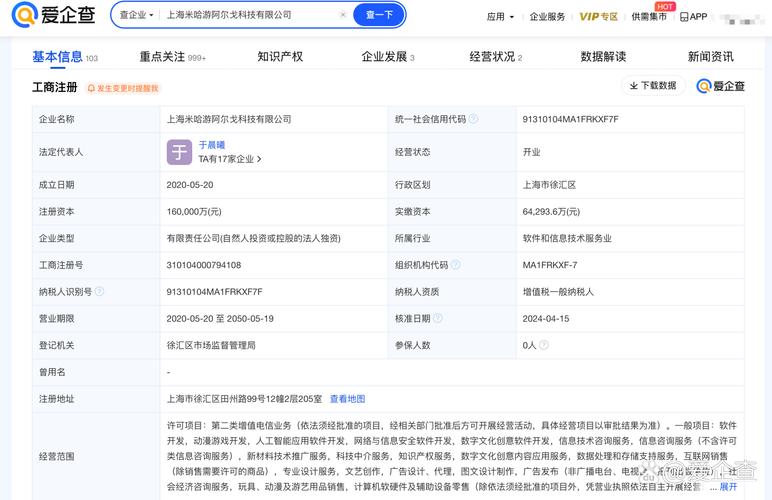Click the 增值税一般纳税人 taxpayer value
Image resolution: width=772 pixels, height=500 pixels.
pos(558,292)
